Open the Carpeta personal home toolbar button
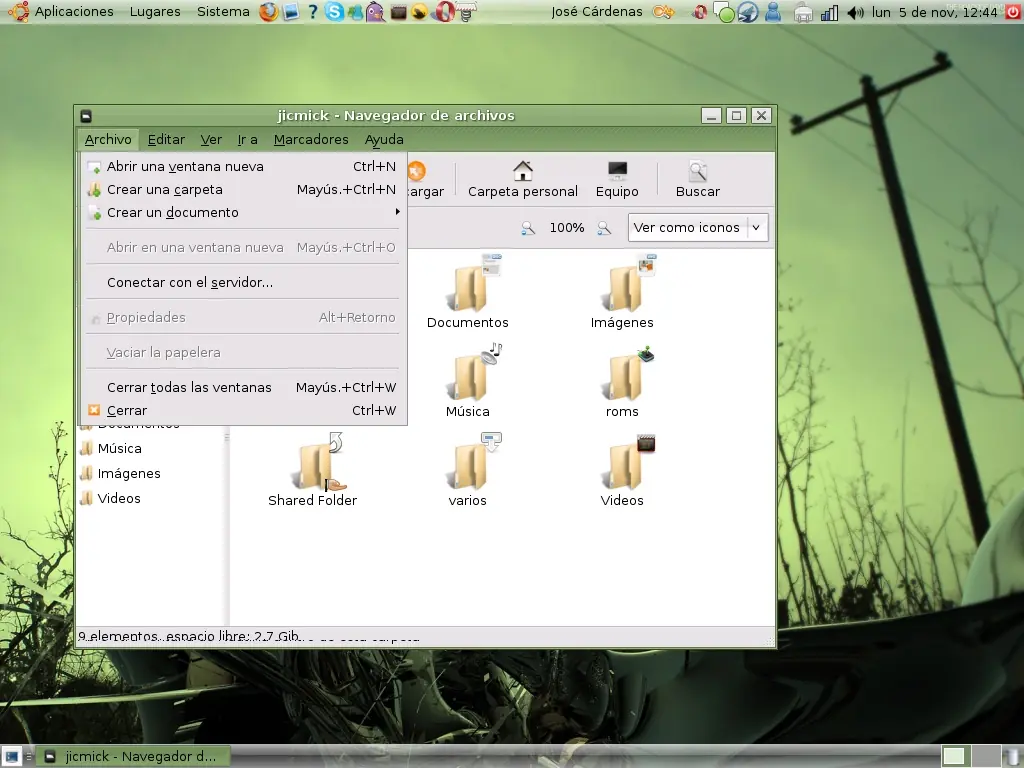 point(522,180)
